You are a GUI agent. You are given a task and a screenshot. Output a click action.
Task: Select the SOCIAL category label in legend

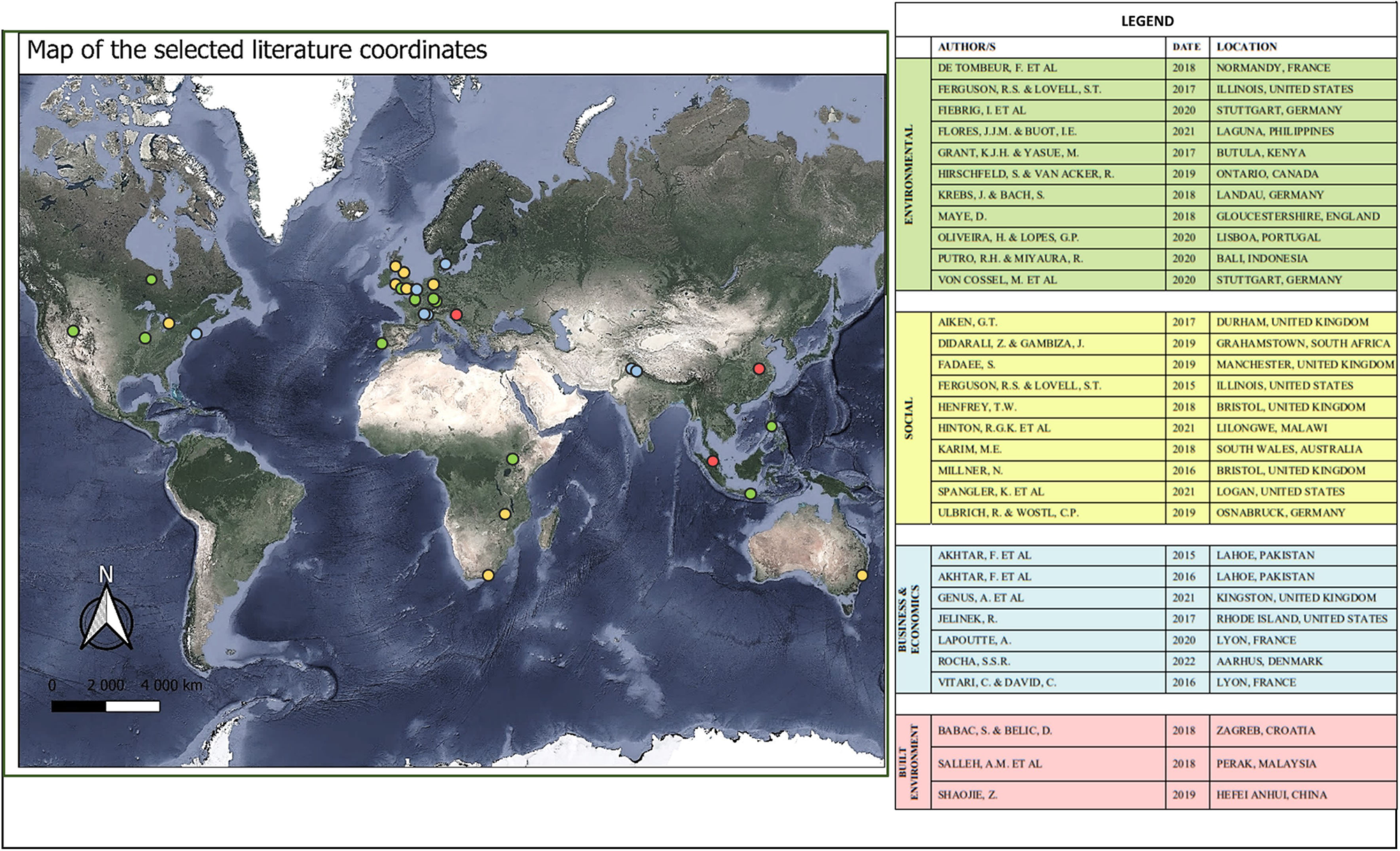click(x=908, y=418)
